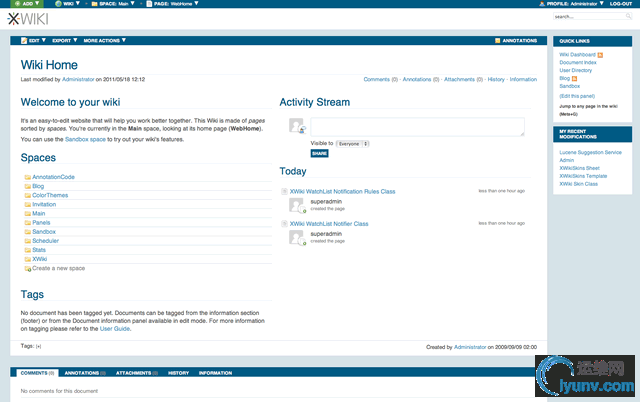This screenshot has width=640, height=402.
Task: Open the Sandbox space link in welcome text
Action: (85, 139)
